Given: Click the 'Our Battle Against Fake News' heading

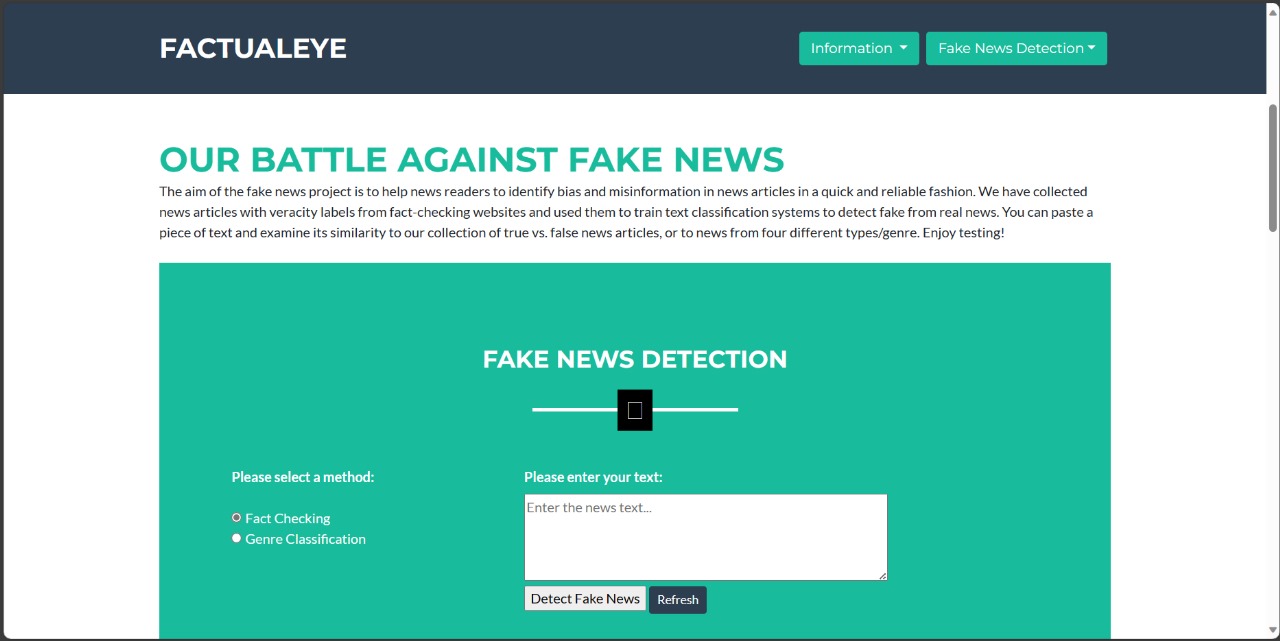Looking at the screenshot, I should point(471,159).
